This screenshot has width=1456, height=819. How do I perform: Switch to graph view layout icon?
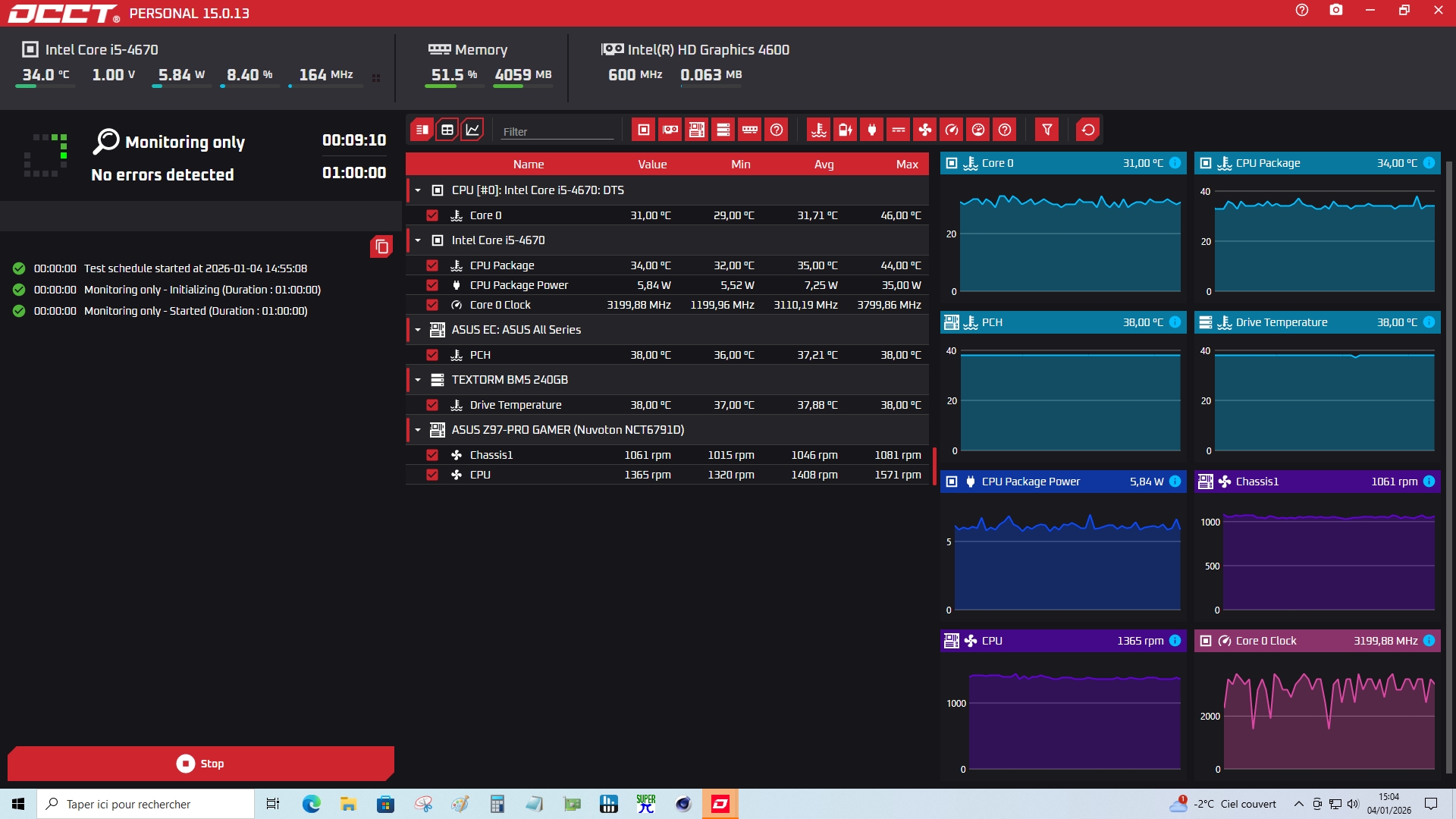[472, 130]
